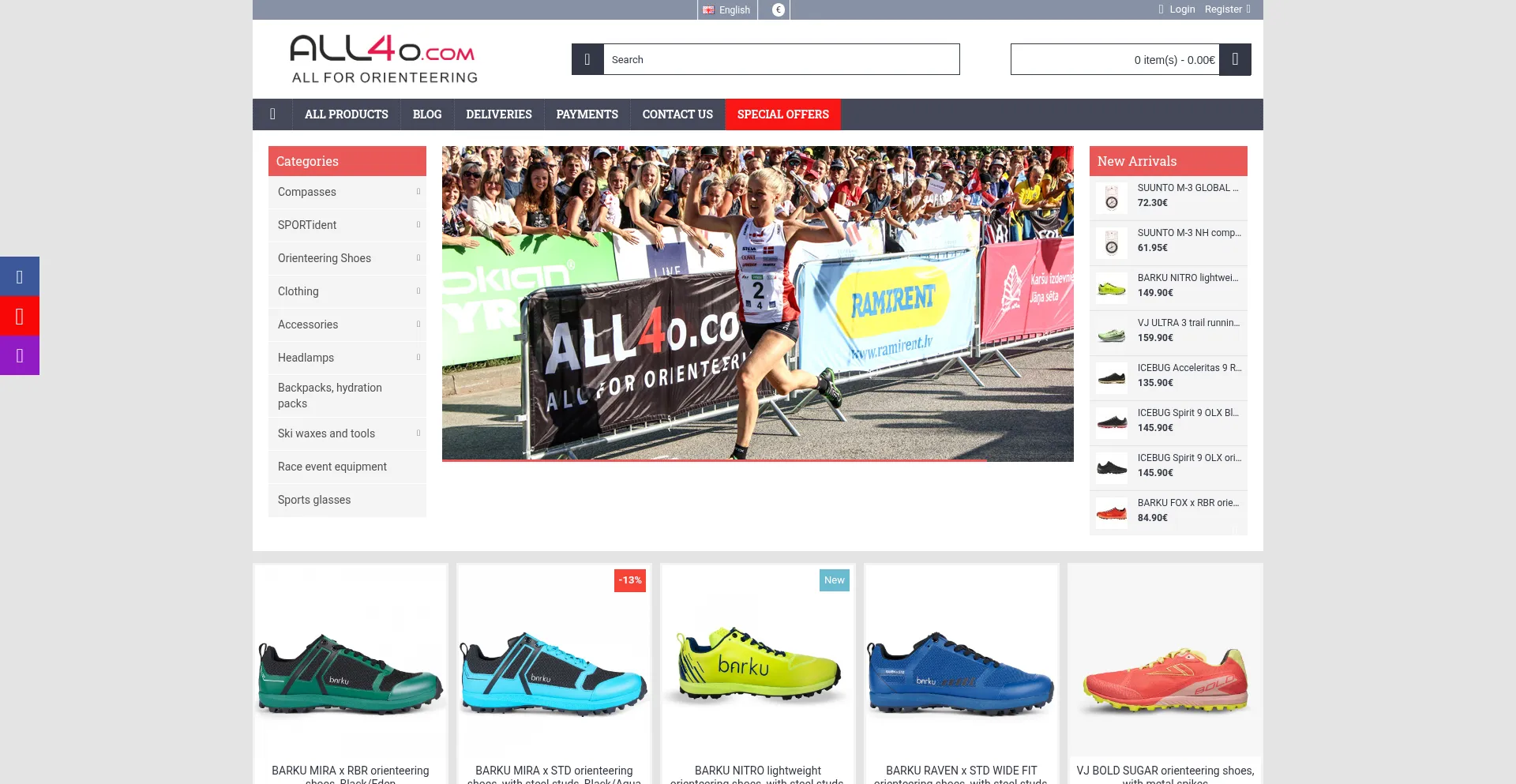
Task: Open Backpacks, hydration packs category
Action: pyautogui.click(x=347, y=396)
